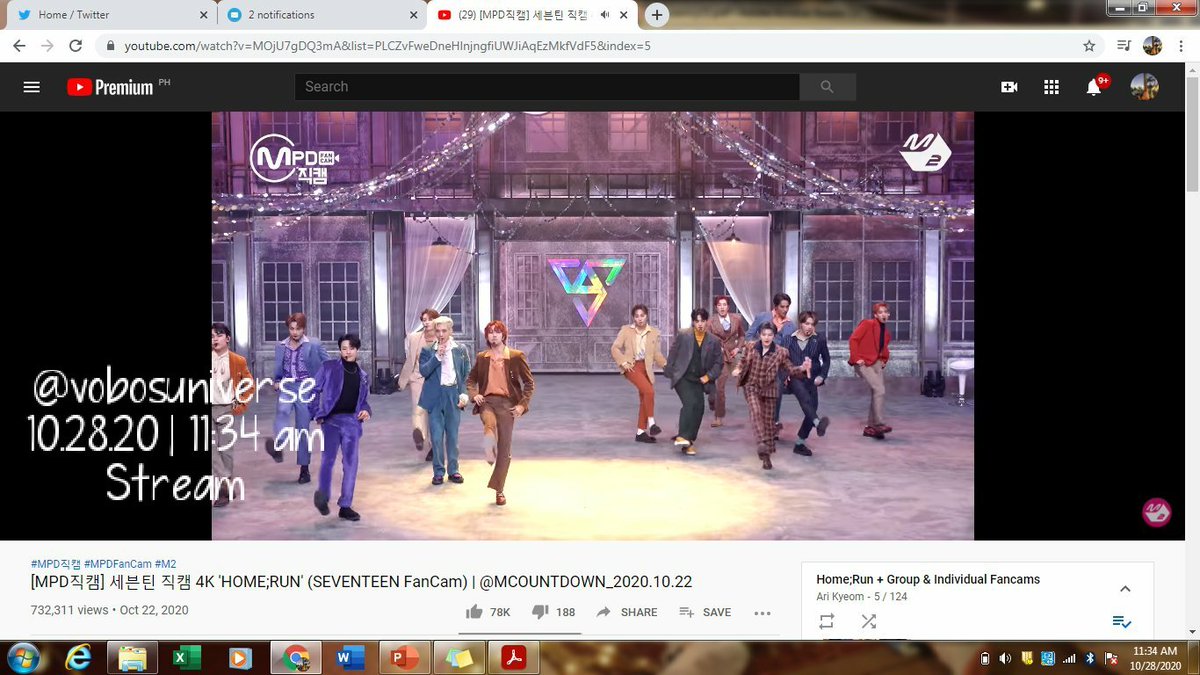Open File Explorer from taskbar
This screenshot has width=1200, height=675.
tap(132, 658)
